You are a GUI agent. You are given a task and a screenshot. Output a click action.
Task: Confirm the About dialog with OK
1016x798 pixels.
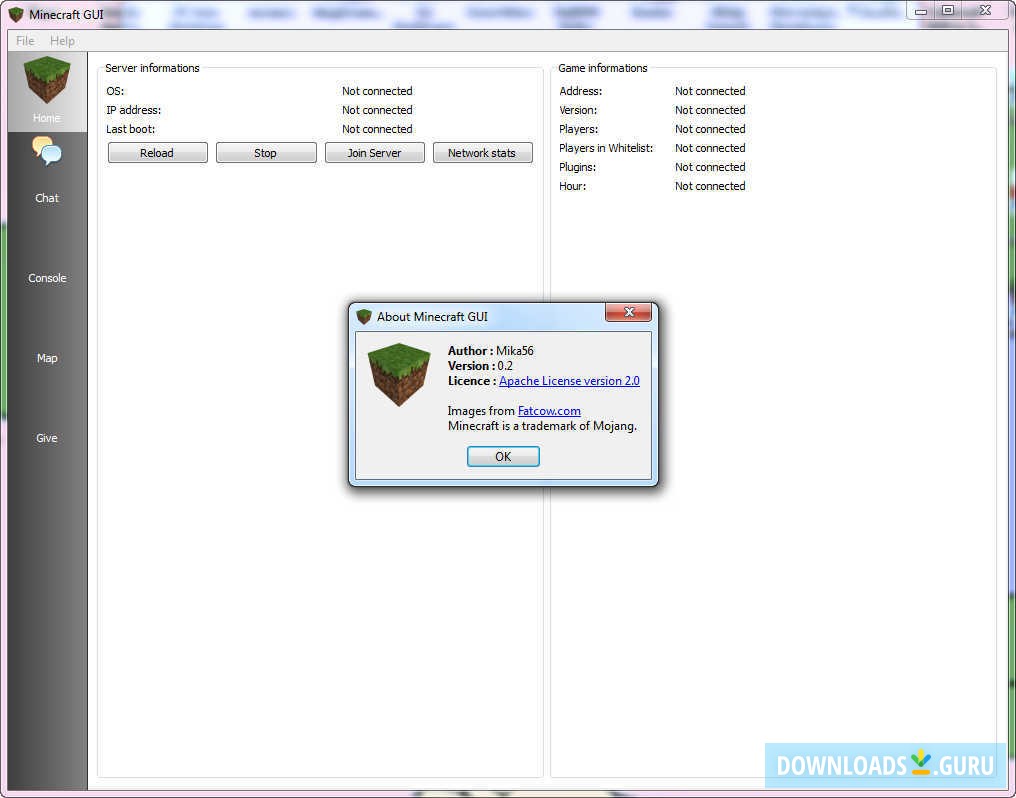[503, 456]
